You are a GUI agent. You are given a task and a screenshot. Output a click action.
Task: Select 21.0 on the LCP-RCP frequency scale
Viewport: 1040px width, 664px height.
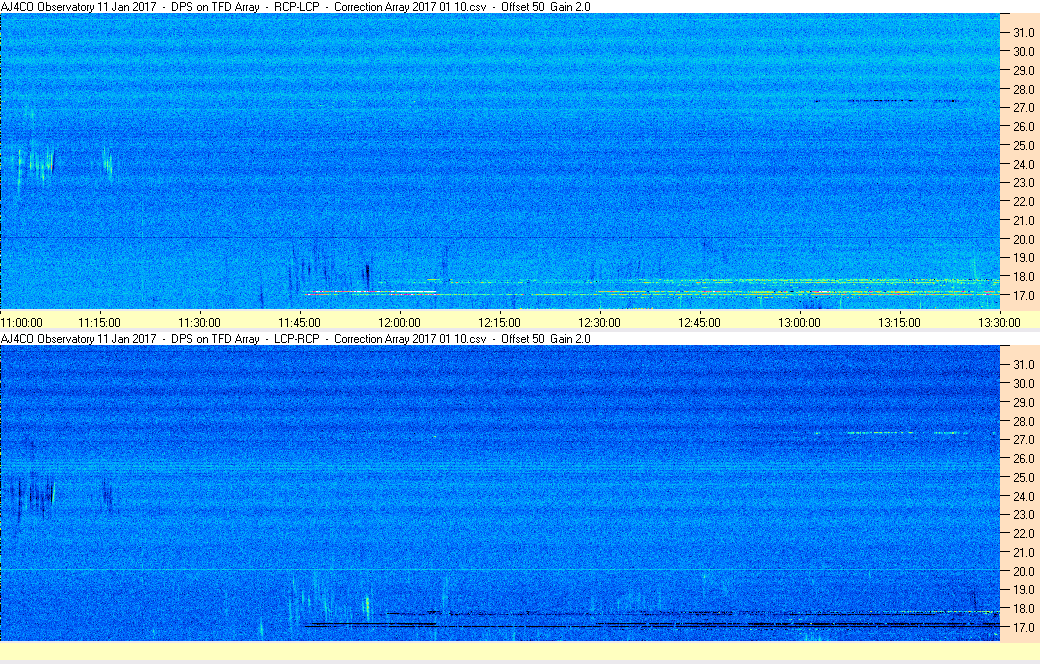1023,552
